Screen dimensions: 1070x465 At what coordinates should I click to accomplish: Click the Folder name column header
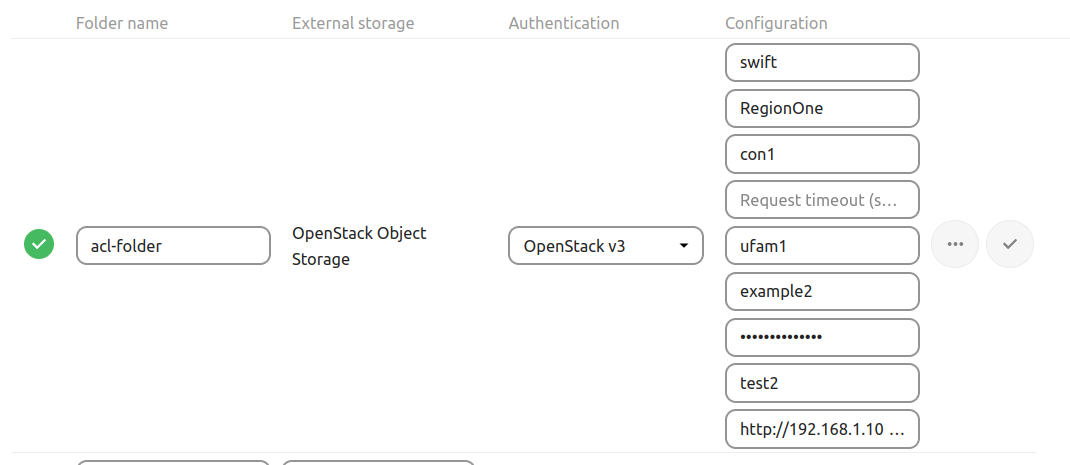click(122, 23)
